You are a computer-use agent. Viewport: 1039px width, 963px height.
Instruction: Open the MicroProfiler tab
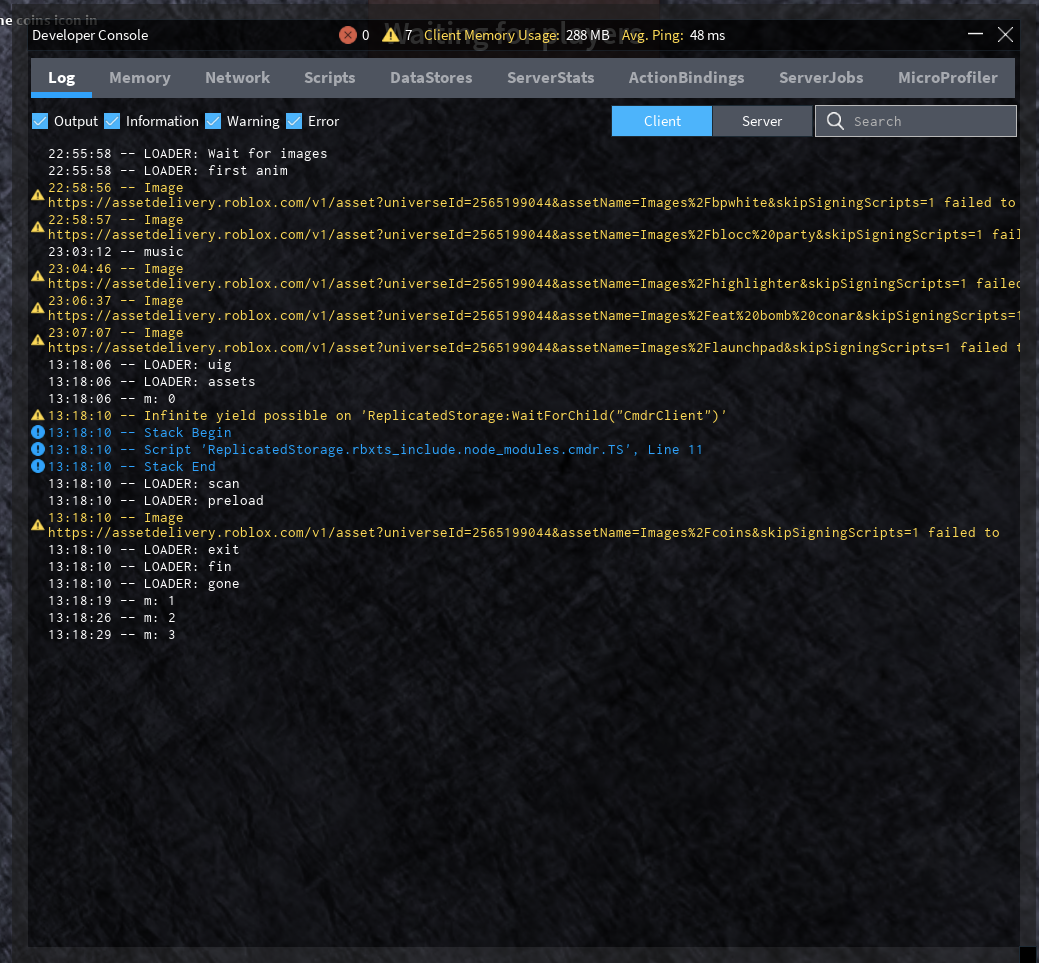pos(948,78)
